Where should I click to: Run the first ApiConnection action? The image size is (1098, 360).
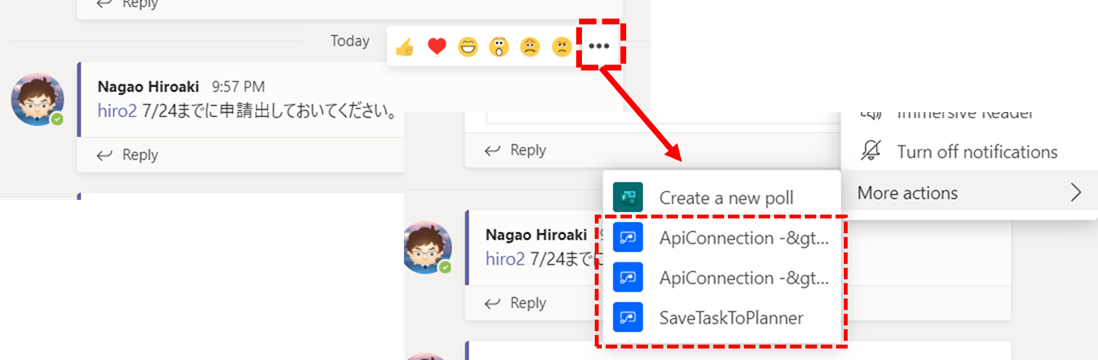[x=721, y=238]
